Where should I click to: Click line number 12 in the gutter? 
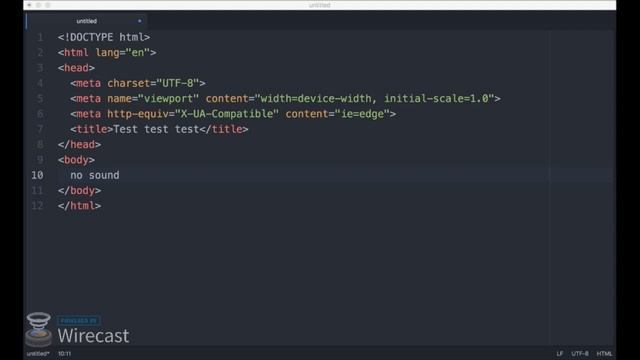tap(37, 206)
